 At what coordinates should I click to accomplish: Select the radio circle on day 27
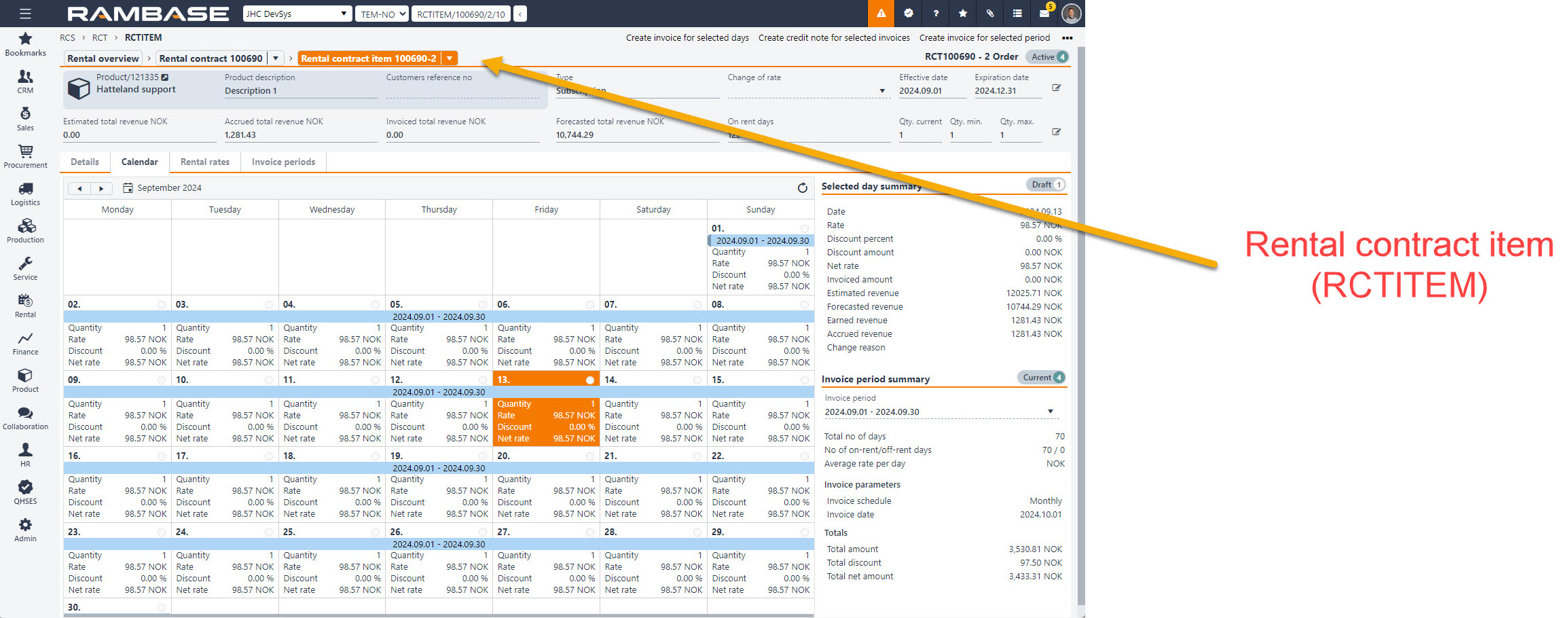[590, 532]
